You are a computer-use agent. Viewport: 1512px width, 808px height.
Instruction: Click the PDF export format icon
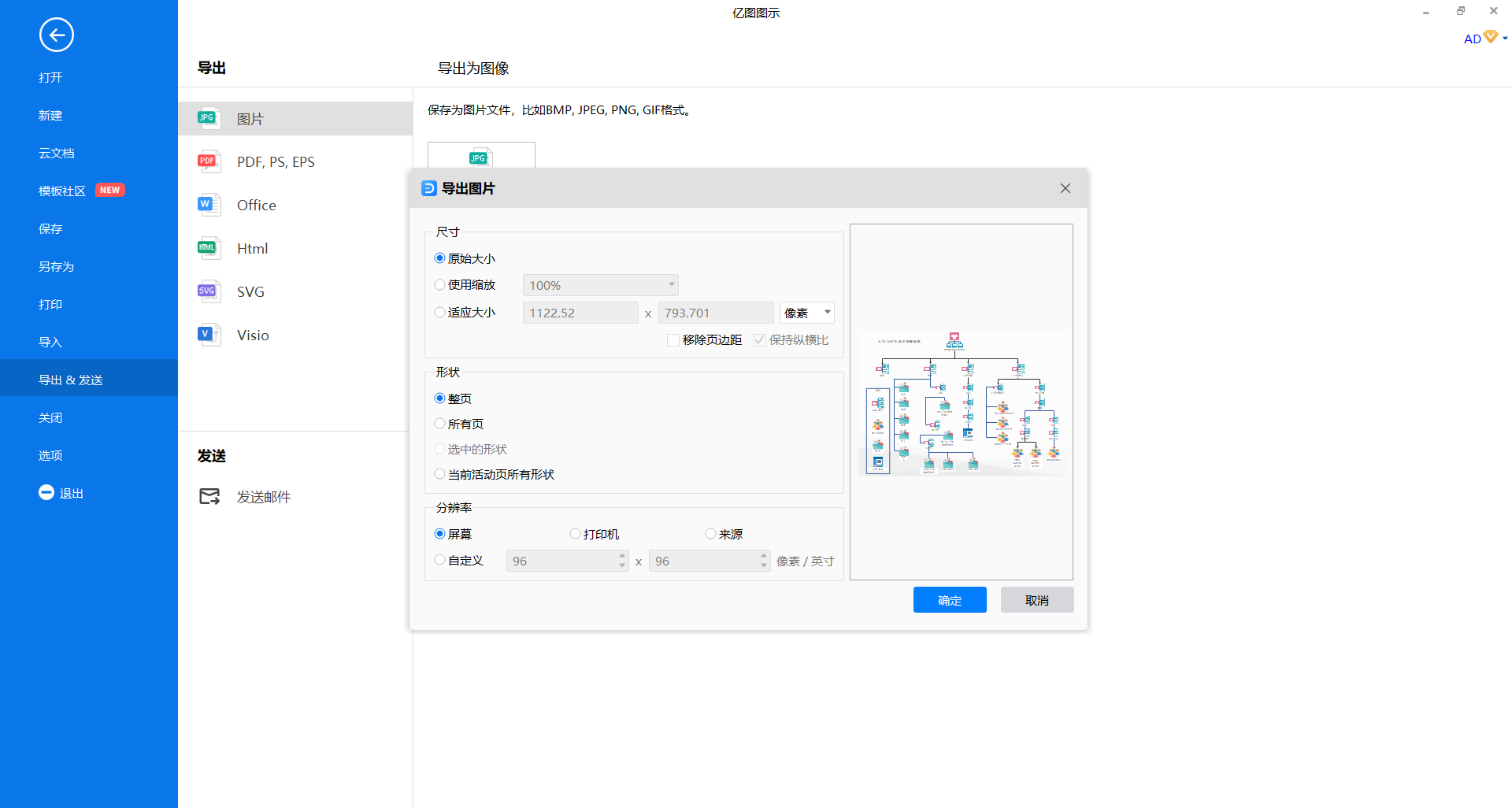click(x=208, y=161)
